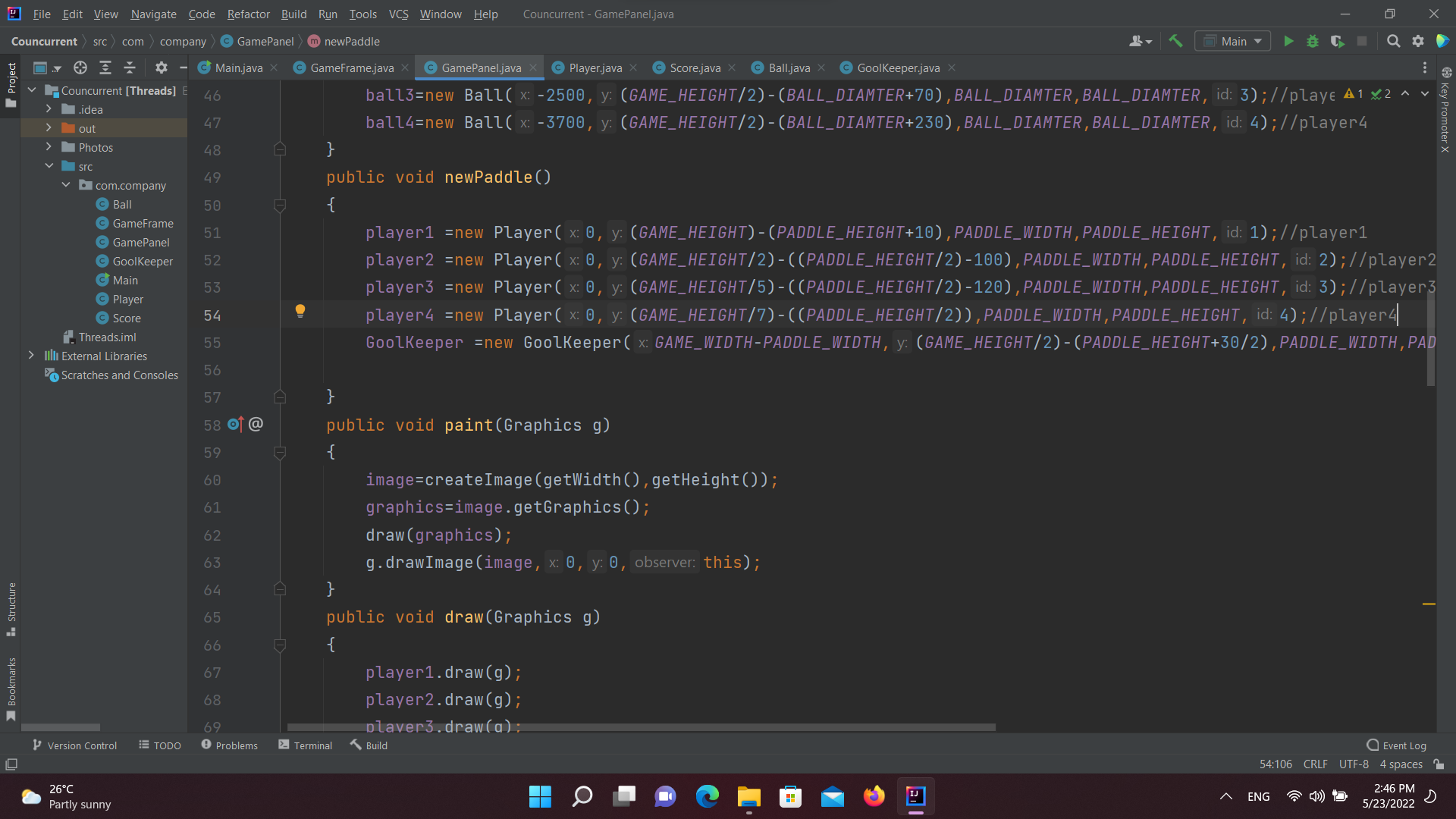Toggle the breakpoint gutter on line 54
Image resolution: width=1456 pixels, height=819 pixels.
250,315
